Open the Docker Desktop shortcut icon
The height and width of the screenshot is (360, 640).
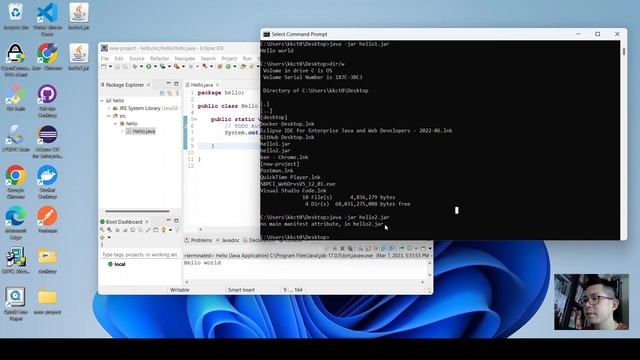click(x=47, y=176)
